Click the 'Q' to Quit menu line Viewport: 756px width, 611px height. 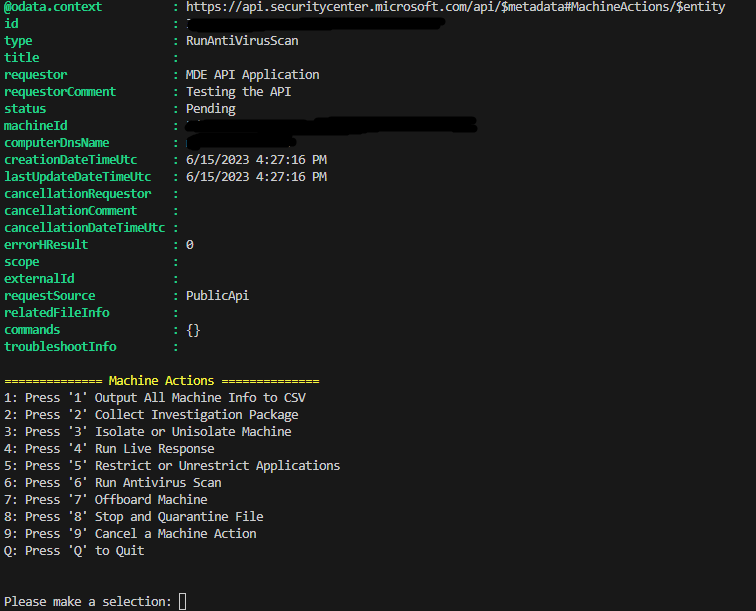[x=74, y=551]
